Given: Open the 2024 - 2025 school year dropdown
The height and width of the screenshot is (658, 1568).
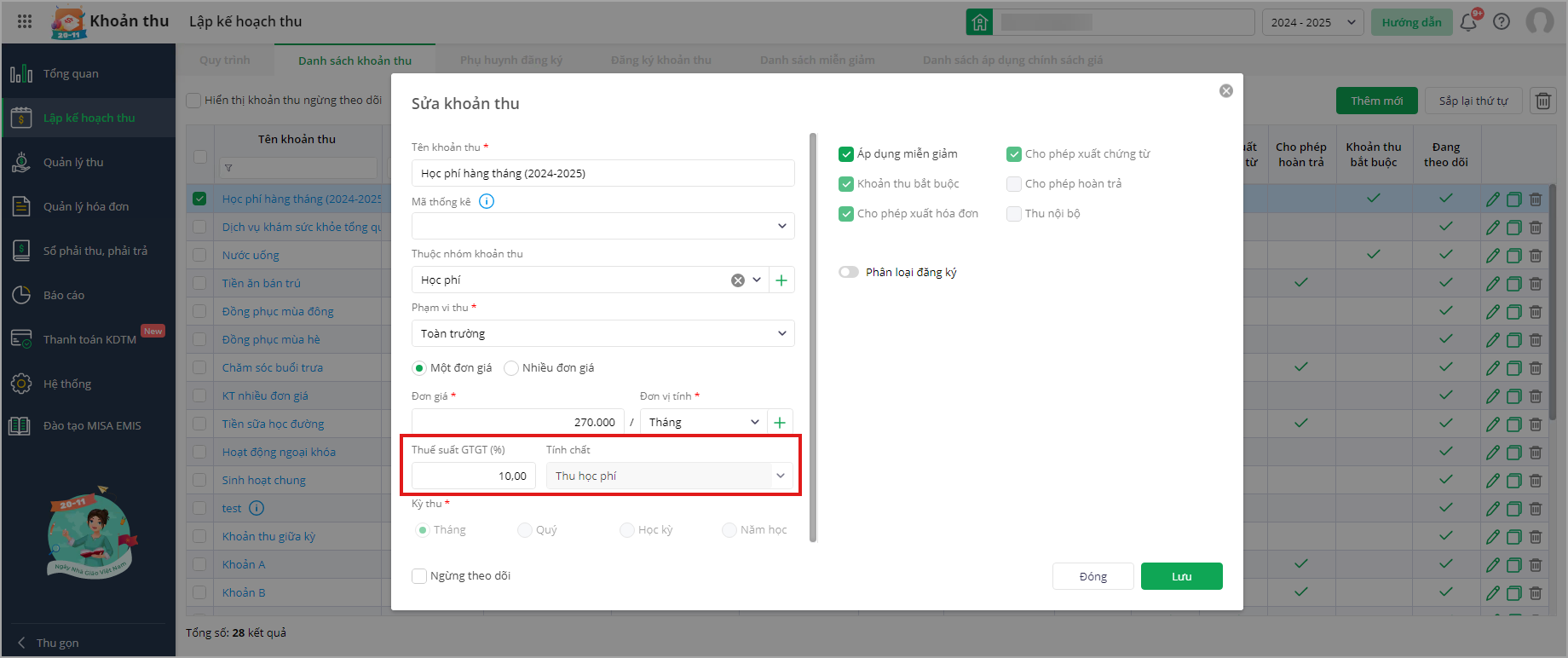Looking at the screenshot, I should coord(1312,22).
